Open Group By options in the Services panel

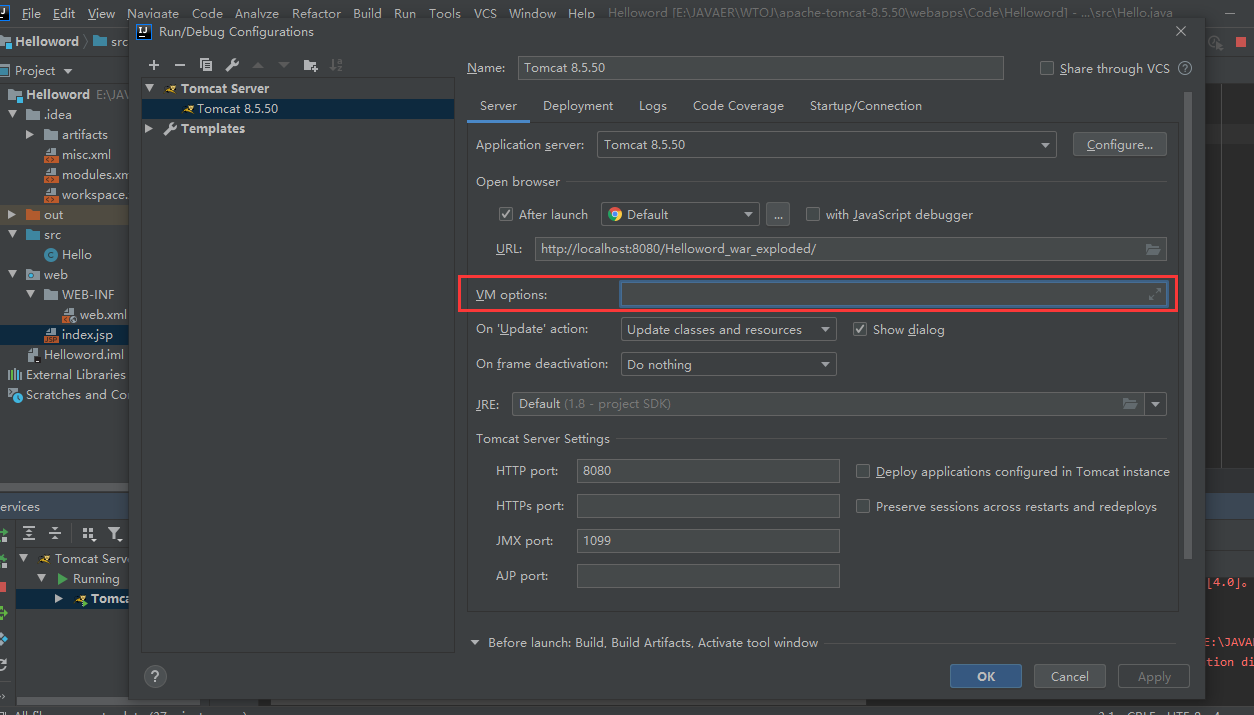coord(88,534)
